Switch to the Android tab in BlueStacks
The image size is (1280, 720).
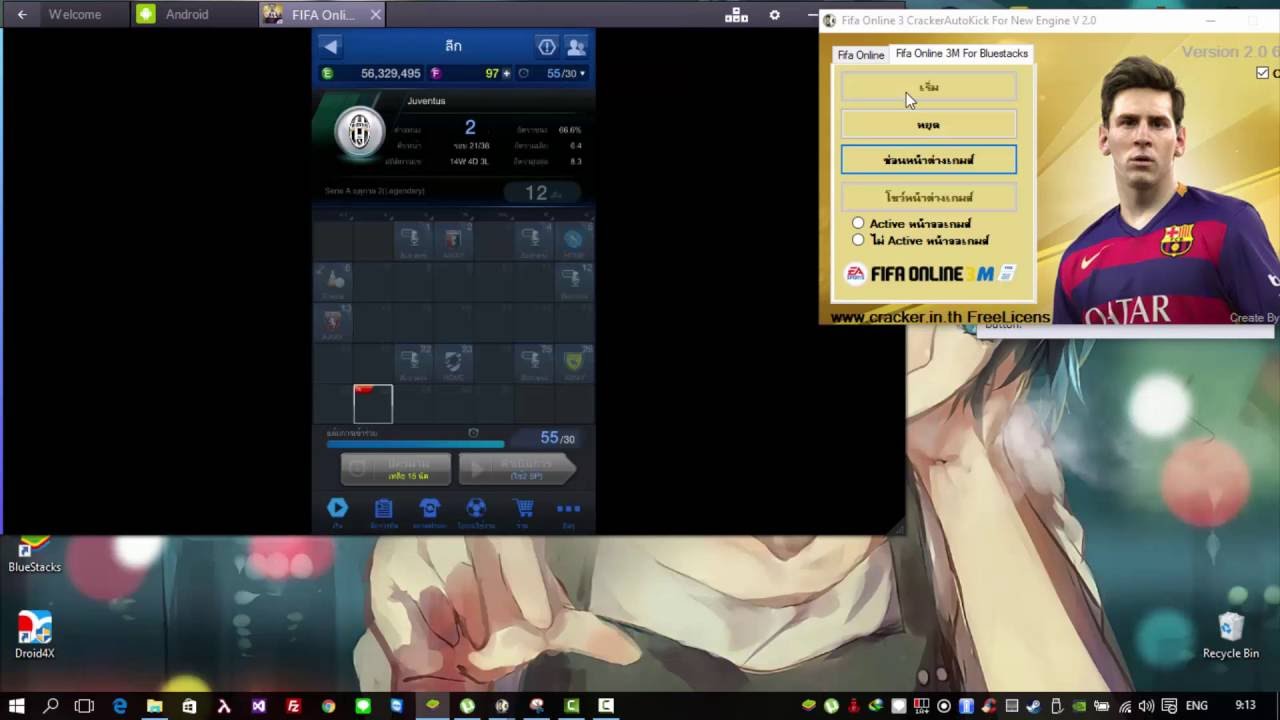click(186, 14)
